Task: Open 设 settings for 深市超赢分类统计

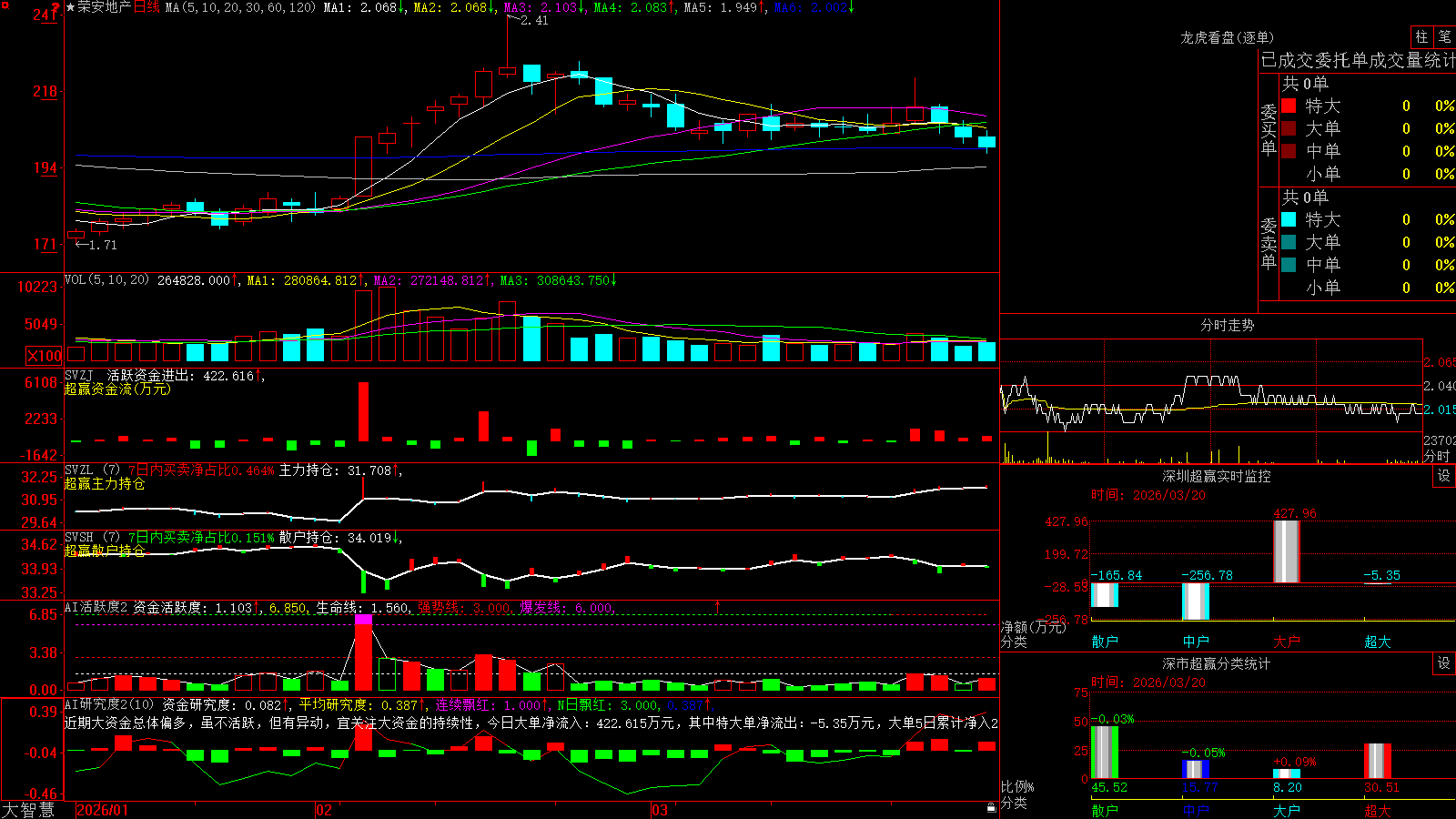Action: click(1444, 663)
